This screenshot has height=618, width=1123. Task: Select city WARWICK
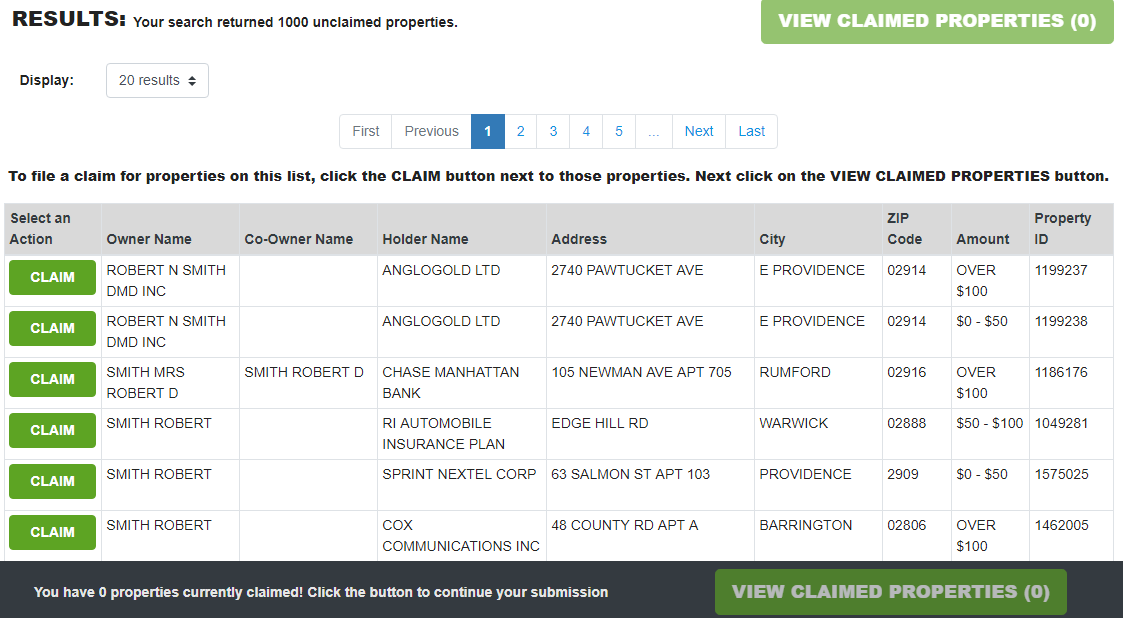[794, 423]
